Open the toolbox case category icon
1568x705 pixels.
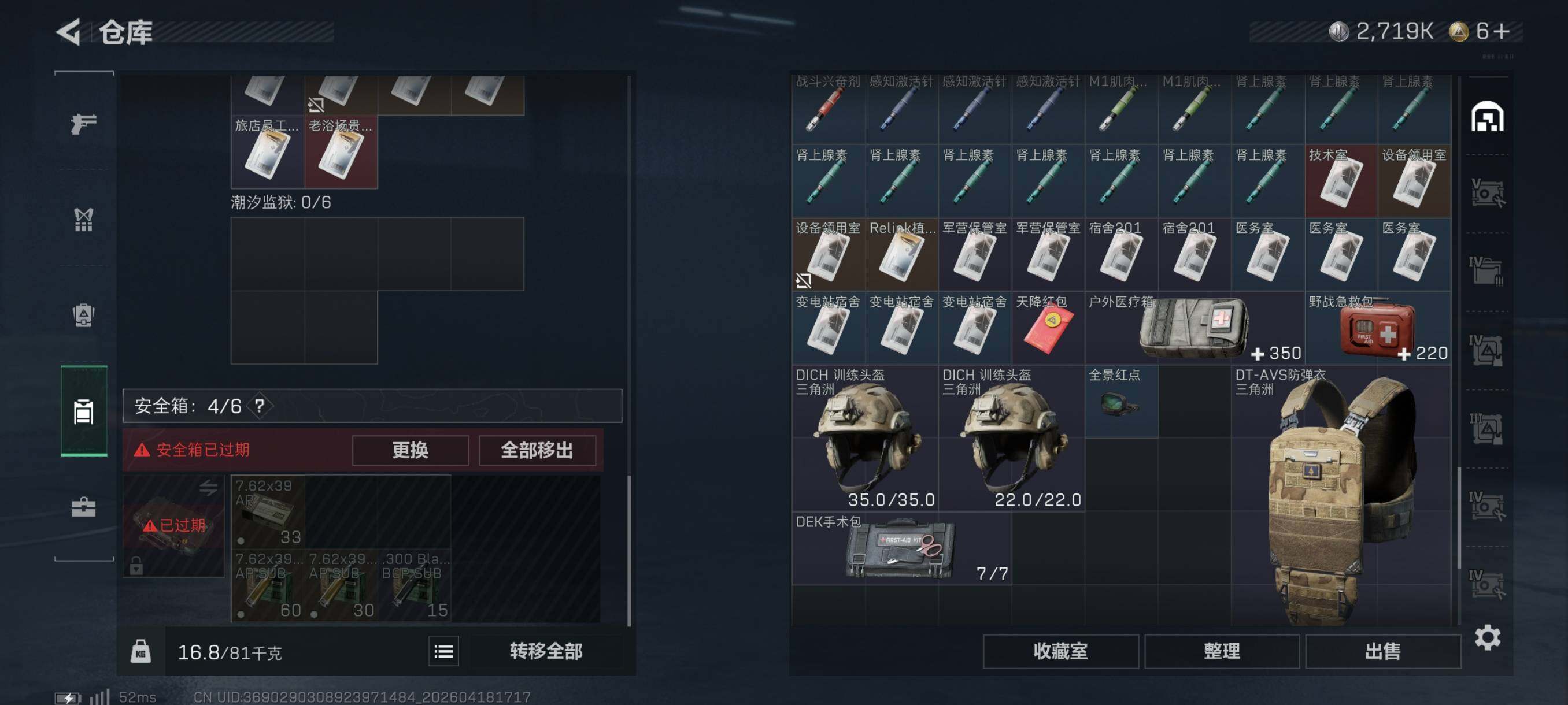pyautogui.click(x=83, y=507)
